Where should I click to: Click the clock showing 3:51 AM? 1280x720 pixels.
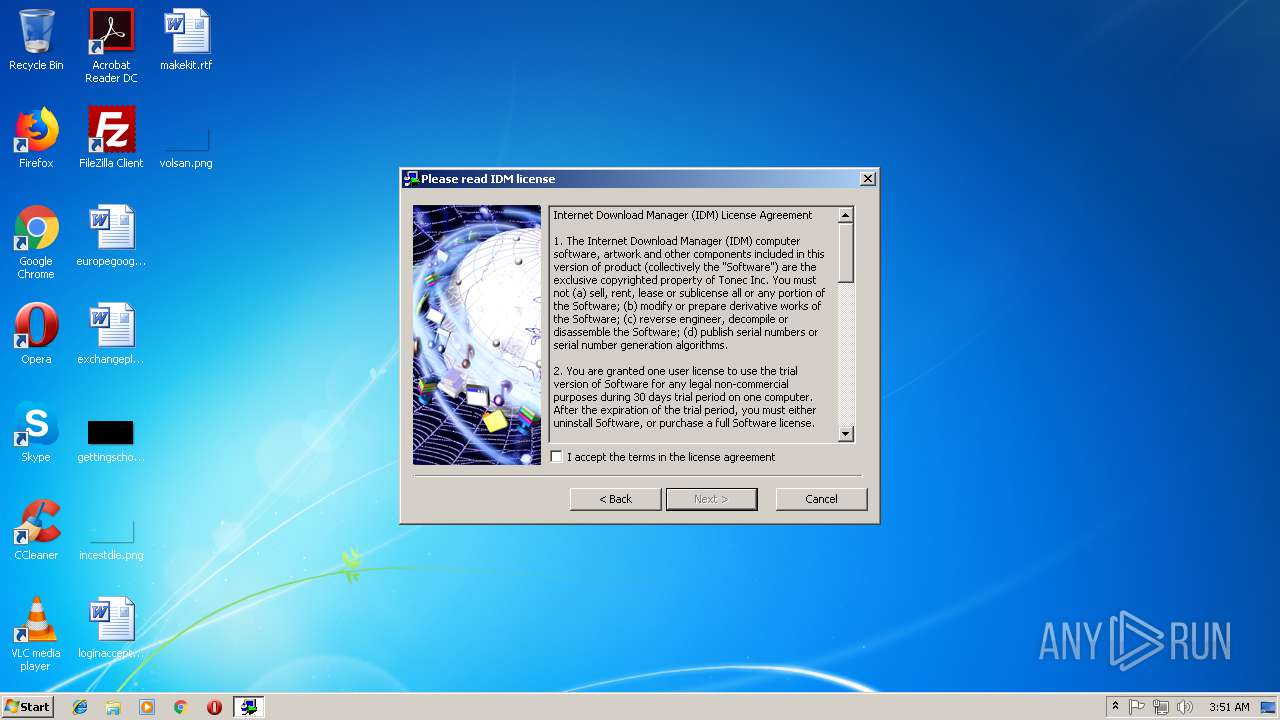pyautogui.click(x=1229, y=707)
